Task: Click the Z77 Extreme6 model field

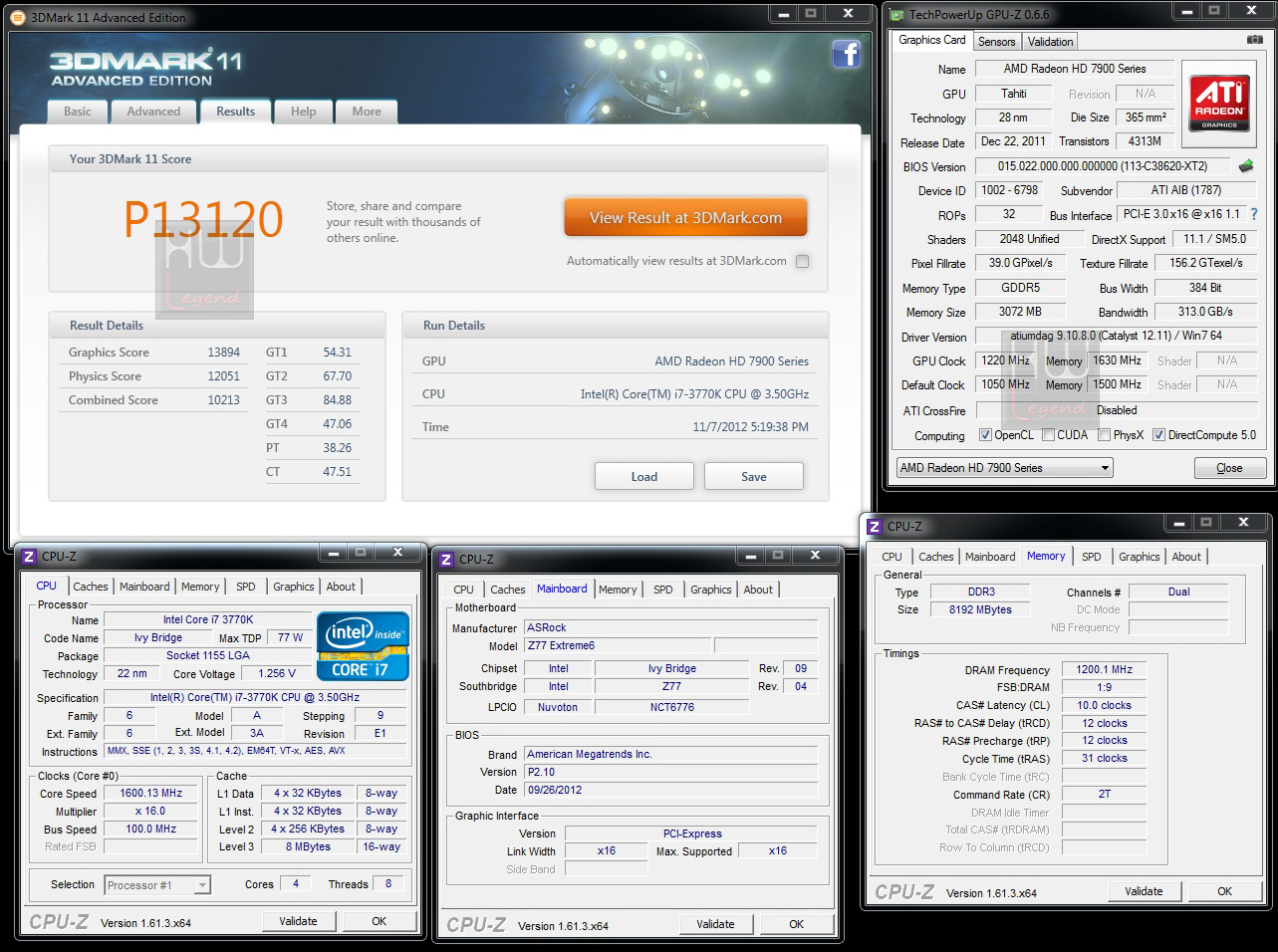Action: pyautogui.click(x=619, y=646)
